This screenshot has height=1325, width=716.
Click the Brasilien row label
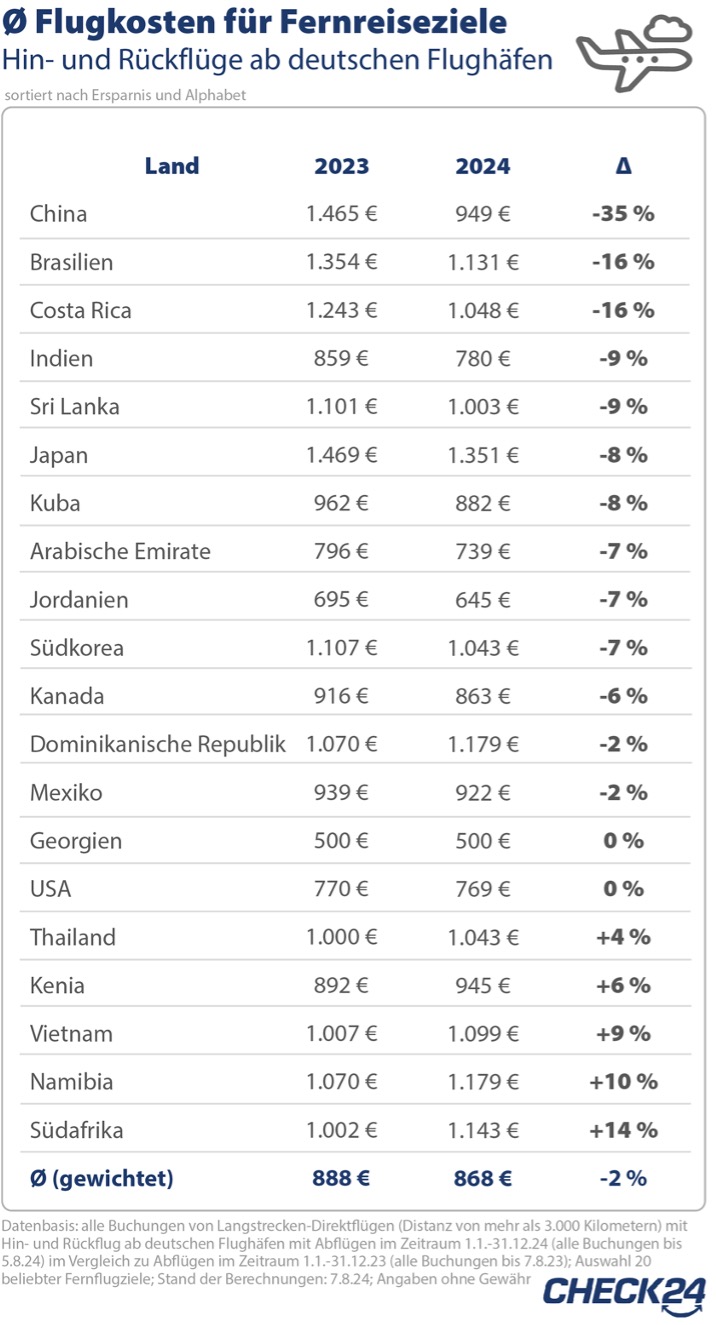(71, 262)
